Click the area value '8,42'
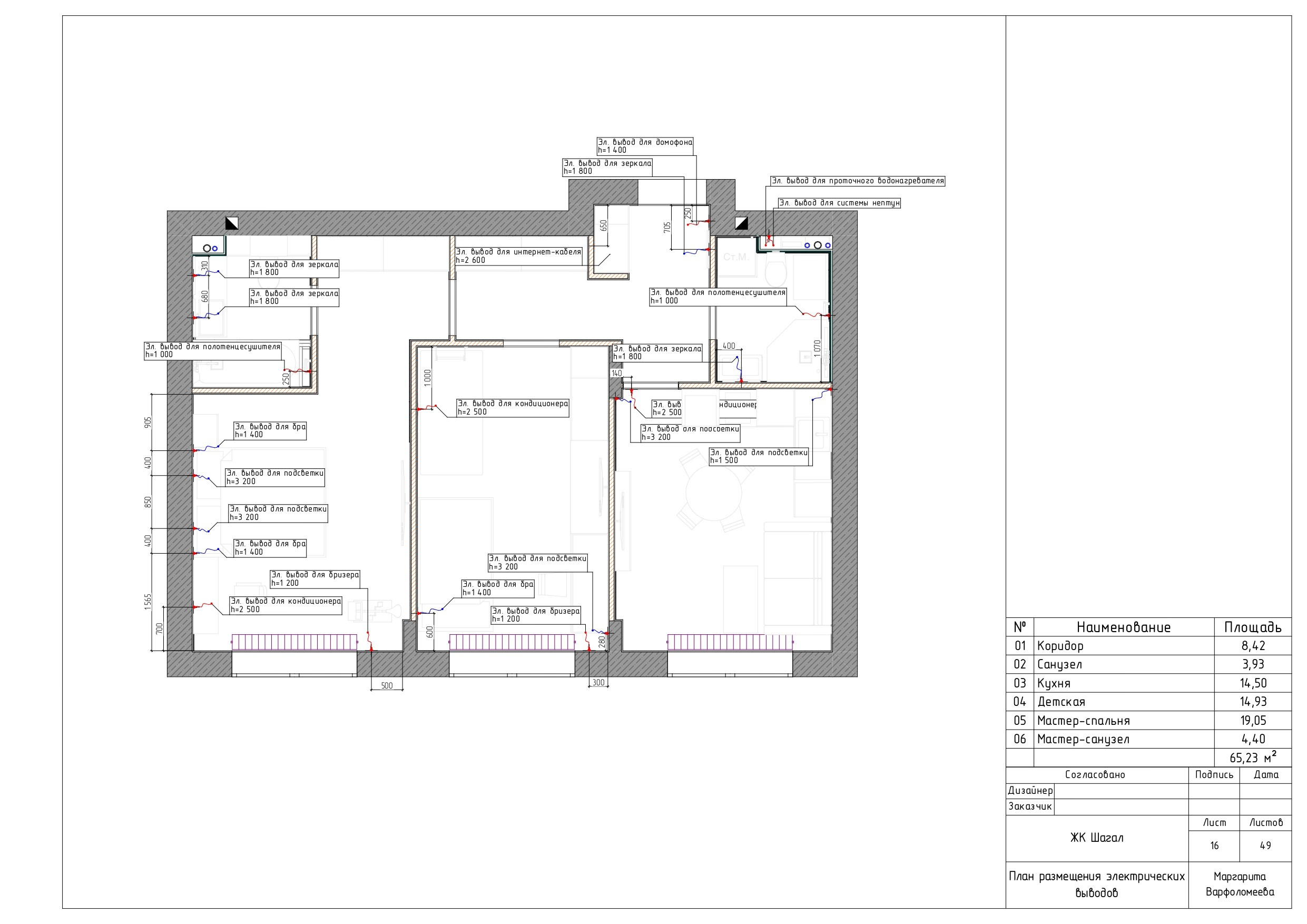This screenshot has width=1307, height=924. coord(1253,646)
